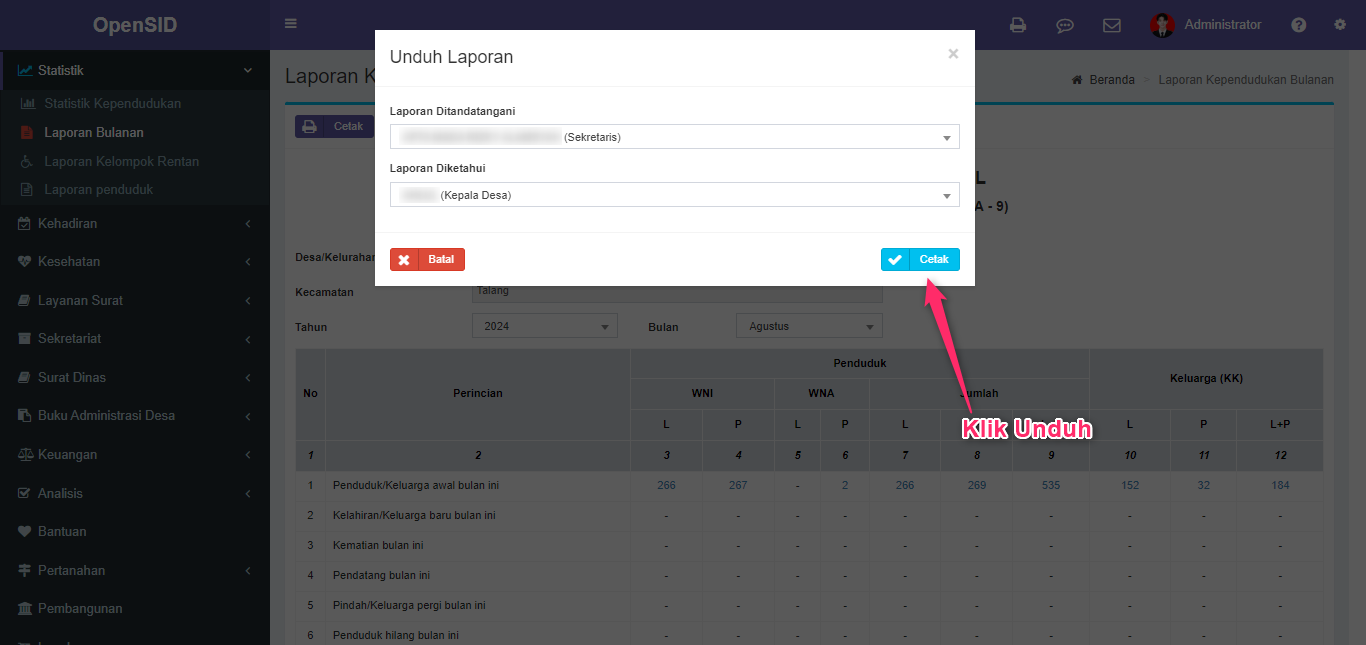Open the chat comments icon in navbar

point(1065,25)
